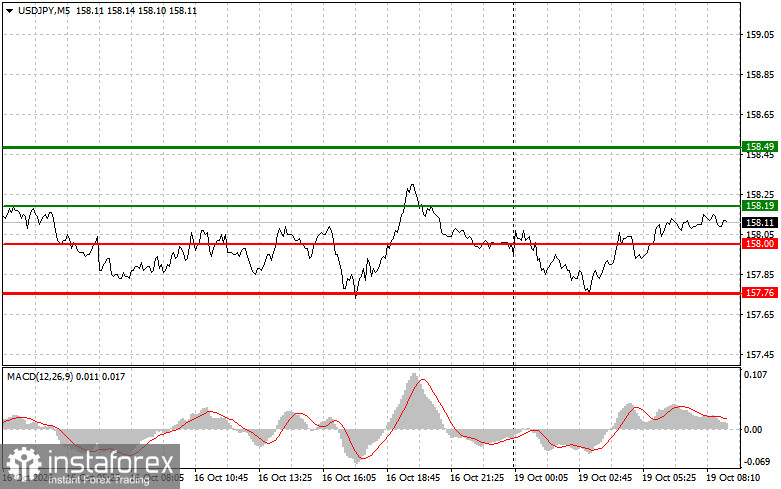Click the 159.05 price axis value
This screenshot has height=489, width=781.
coord(760,35)
